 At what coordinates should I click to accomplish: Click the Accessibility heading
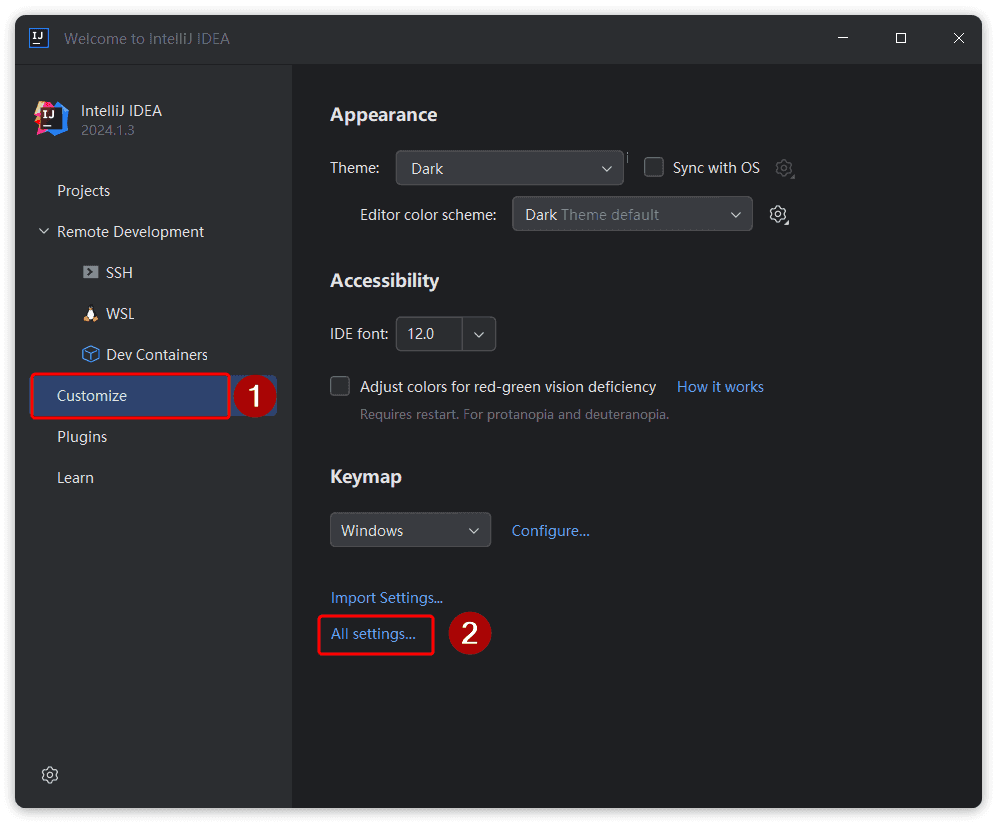pyautogui.click(x=385, y=281)
